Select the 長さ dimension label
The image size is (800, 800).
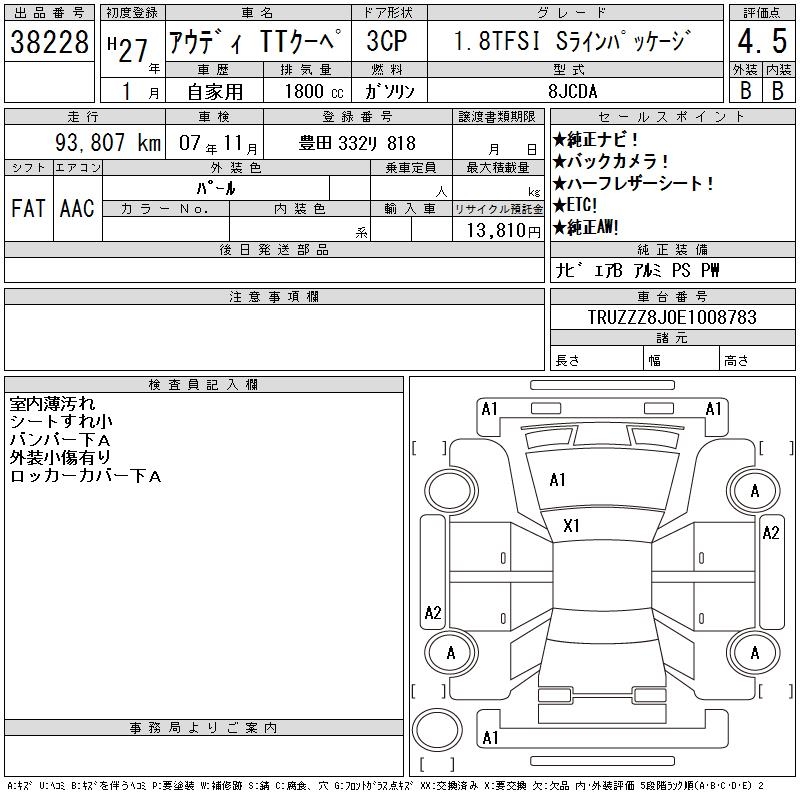pos(568,361)
